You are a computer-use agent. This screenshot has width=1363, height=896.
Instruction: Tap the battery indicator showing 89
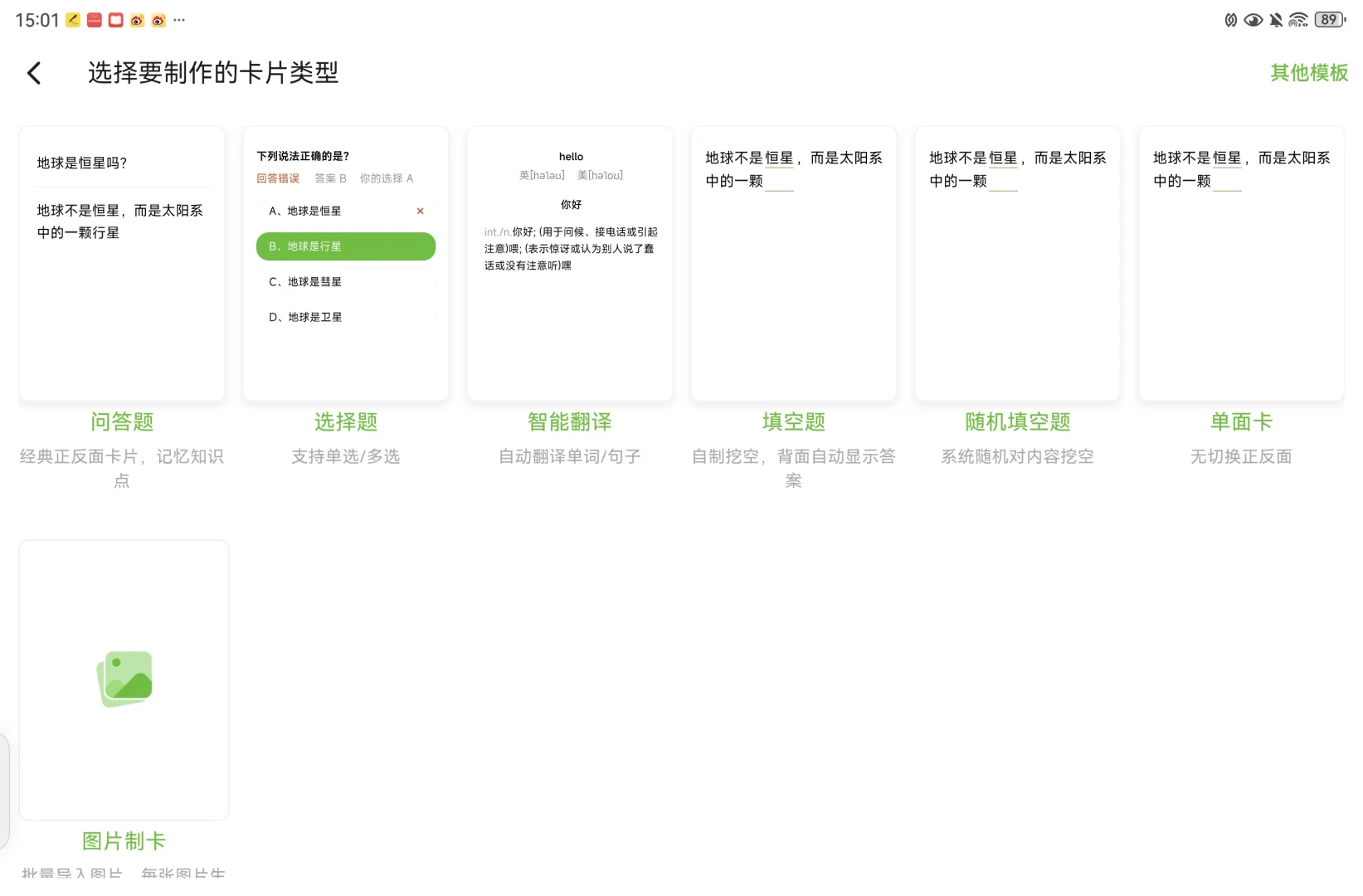(1329, 19)
